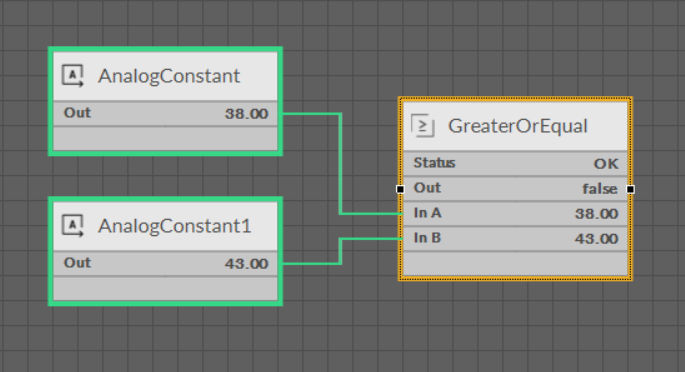Select the left black resize handle
The width and height of the screenshot is (685, 372).
pos(400,189)
